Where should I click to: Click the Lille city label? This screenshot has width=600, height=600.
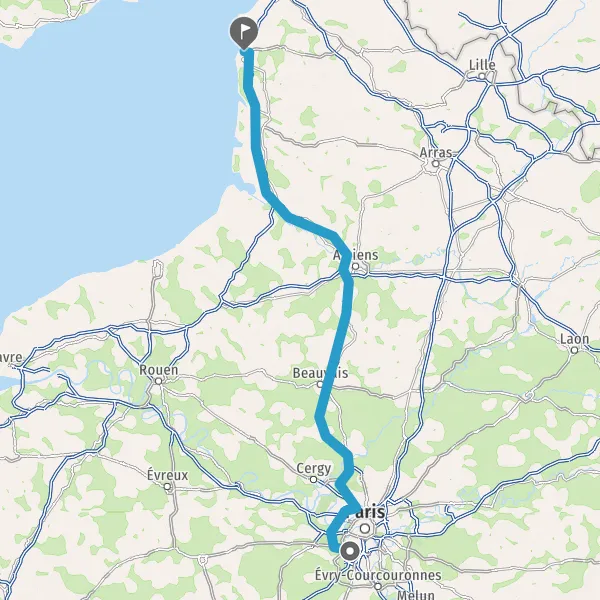point(482,65)
